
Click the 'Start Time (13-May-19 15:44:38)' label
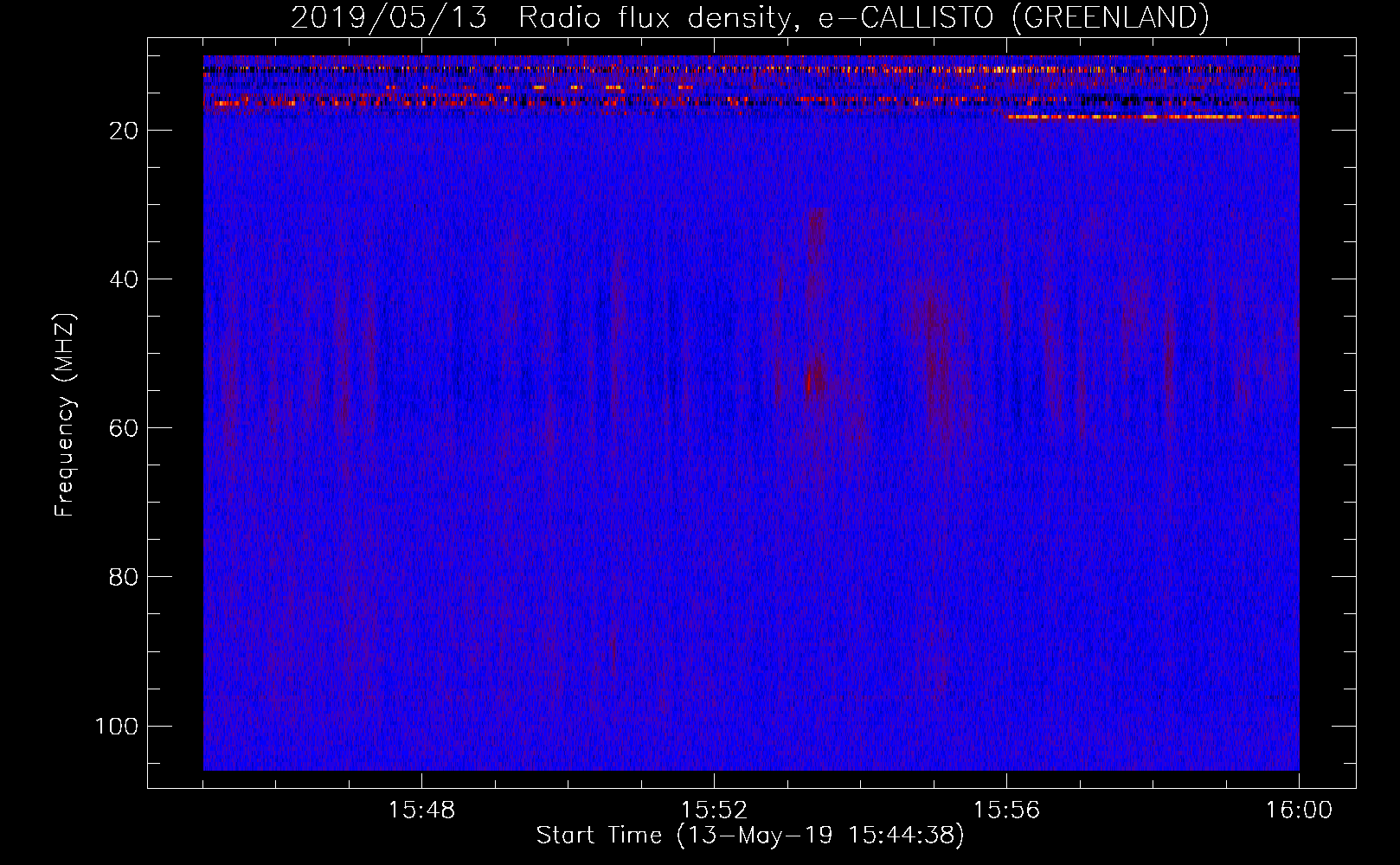(750, 836)
